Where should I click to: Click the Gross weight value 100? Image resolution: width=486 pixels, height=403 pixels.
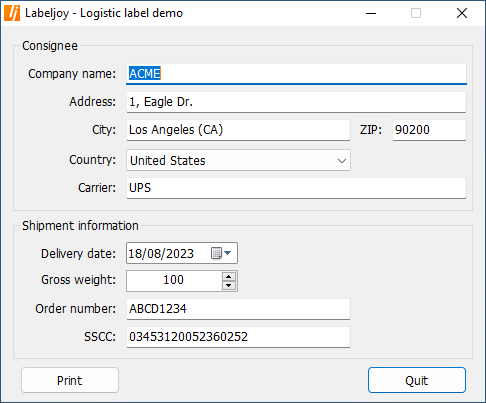click(174, 280)
